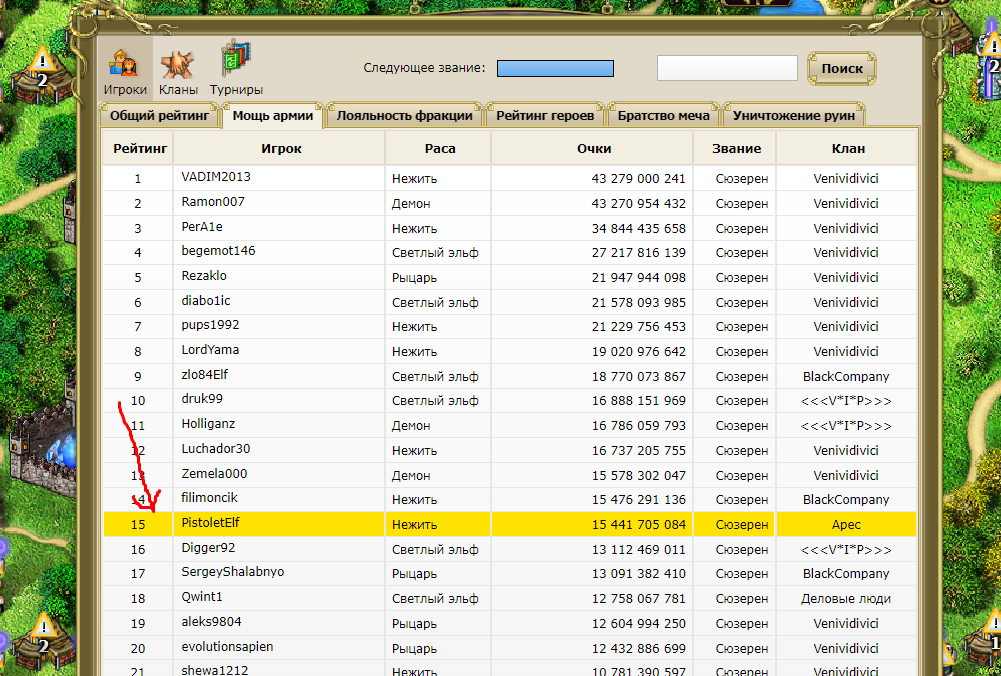Image resolution: width=1001 pixels, height=676 pixels.
Task: Click the Рейтинг column header
Action: coord(138,148)
